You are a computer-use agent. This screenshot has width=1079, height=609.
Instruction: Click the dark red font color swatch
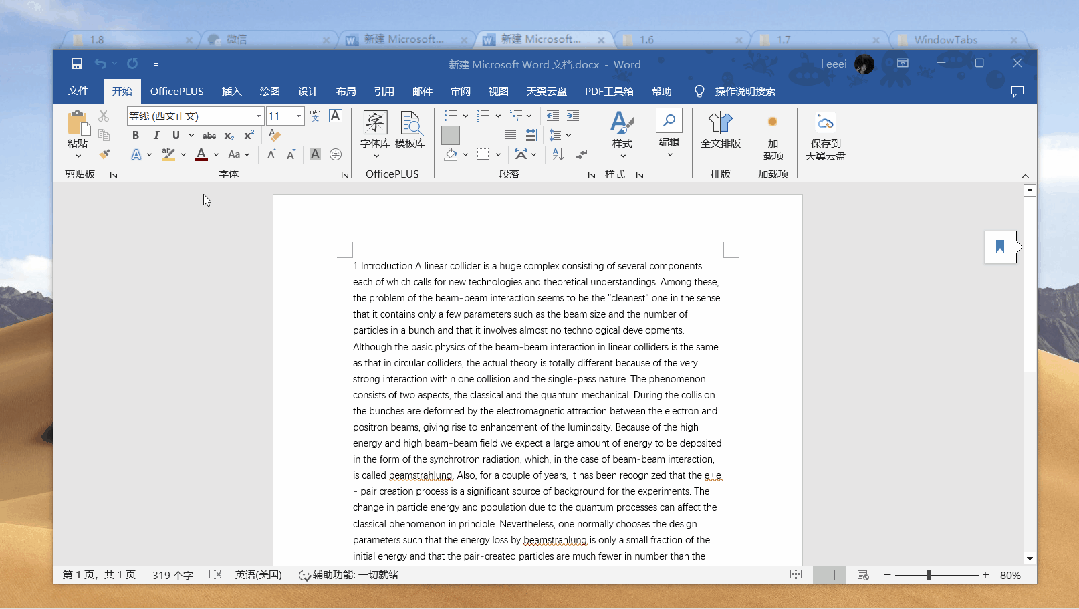(201, 155)
